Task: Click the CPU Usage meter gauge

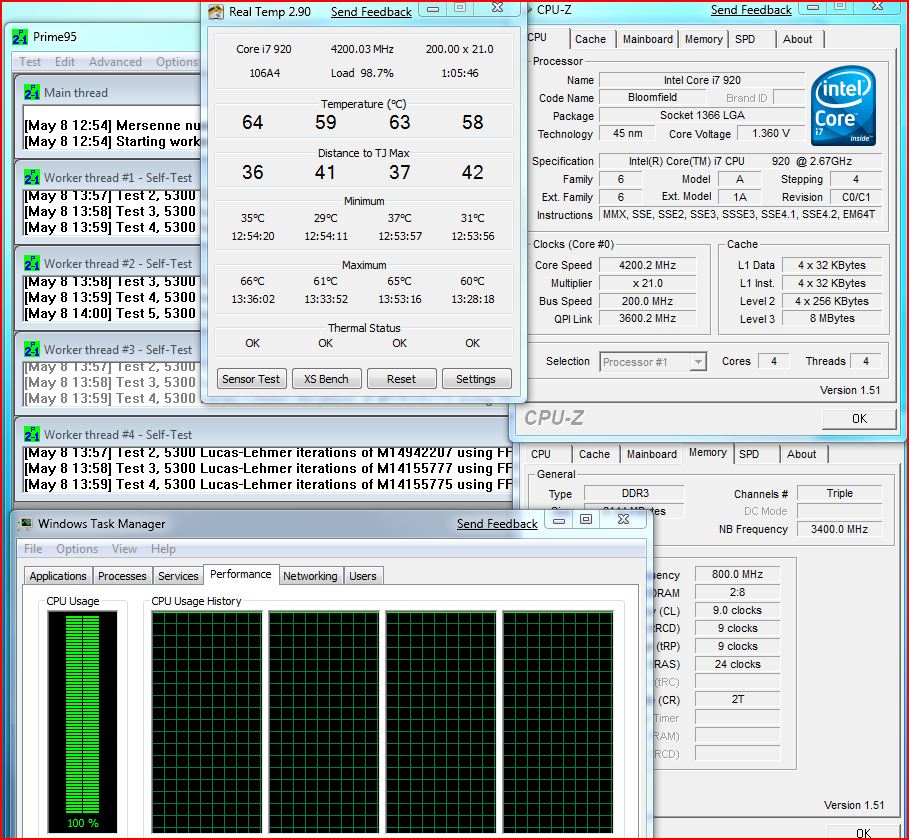Action: (x=82, y=722)
